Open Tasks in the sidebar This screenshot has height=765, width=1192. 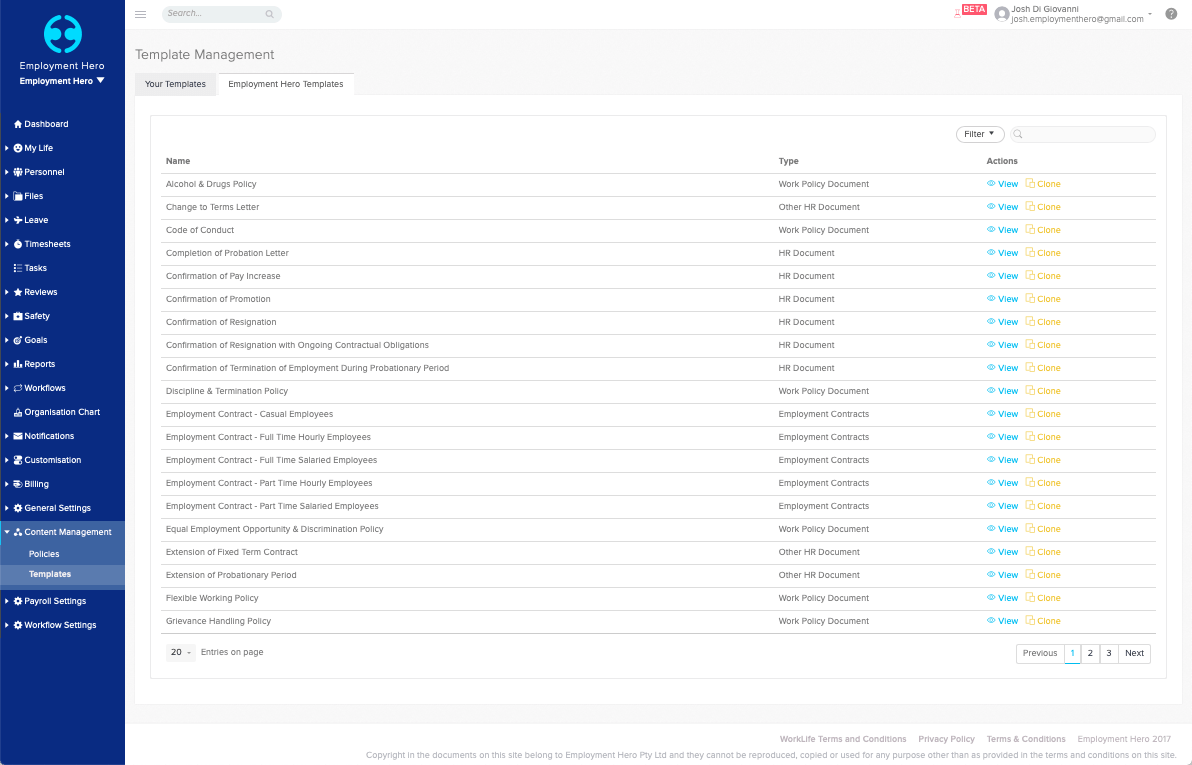pyautogui.click(x=35, y=268)
